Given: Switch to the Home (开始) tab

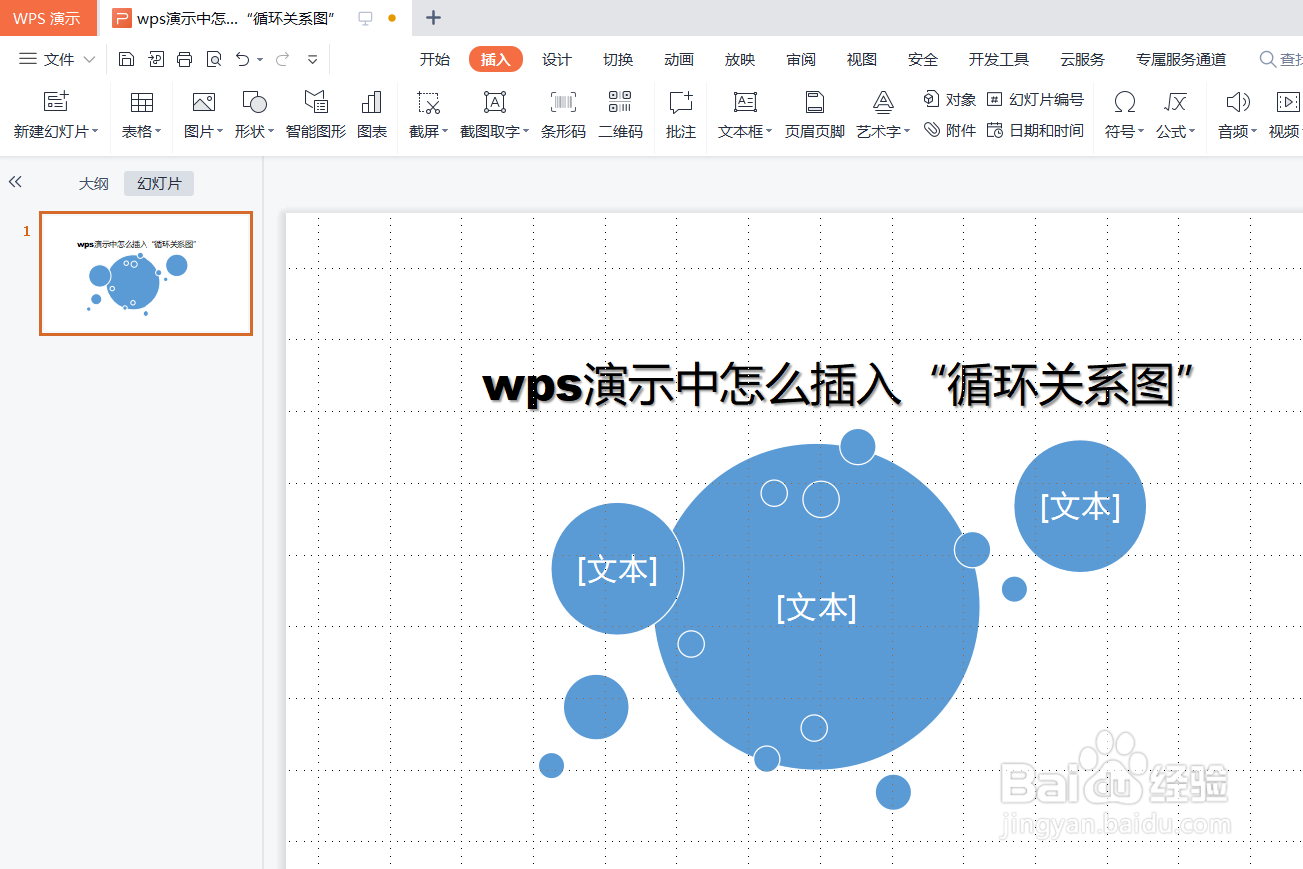Looking at the screenshot, I should pyautogui.click(x=435, y=59).
